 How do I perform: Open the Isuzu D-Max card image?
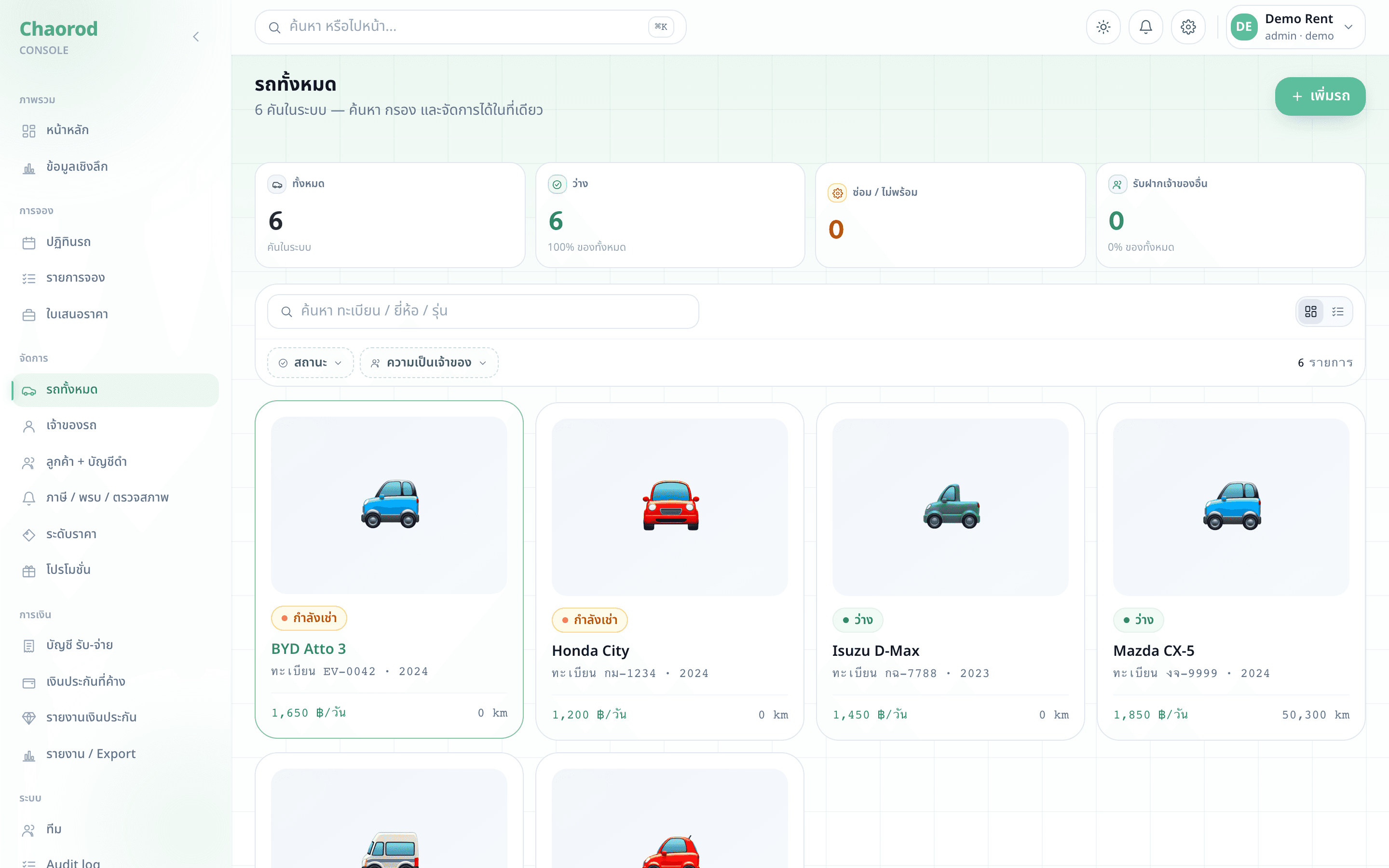(950, 507)
